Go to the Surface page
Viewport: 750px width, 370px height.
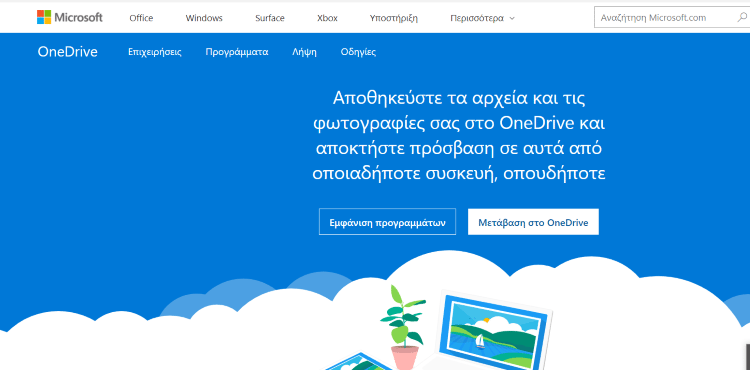tap(270, 18)
